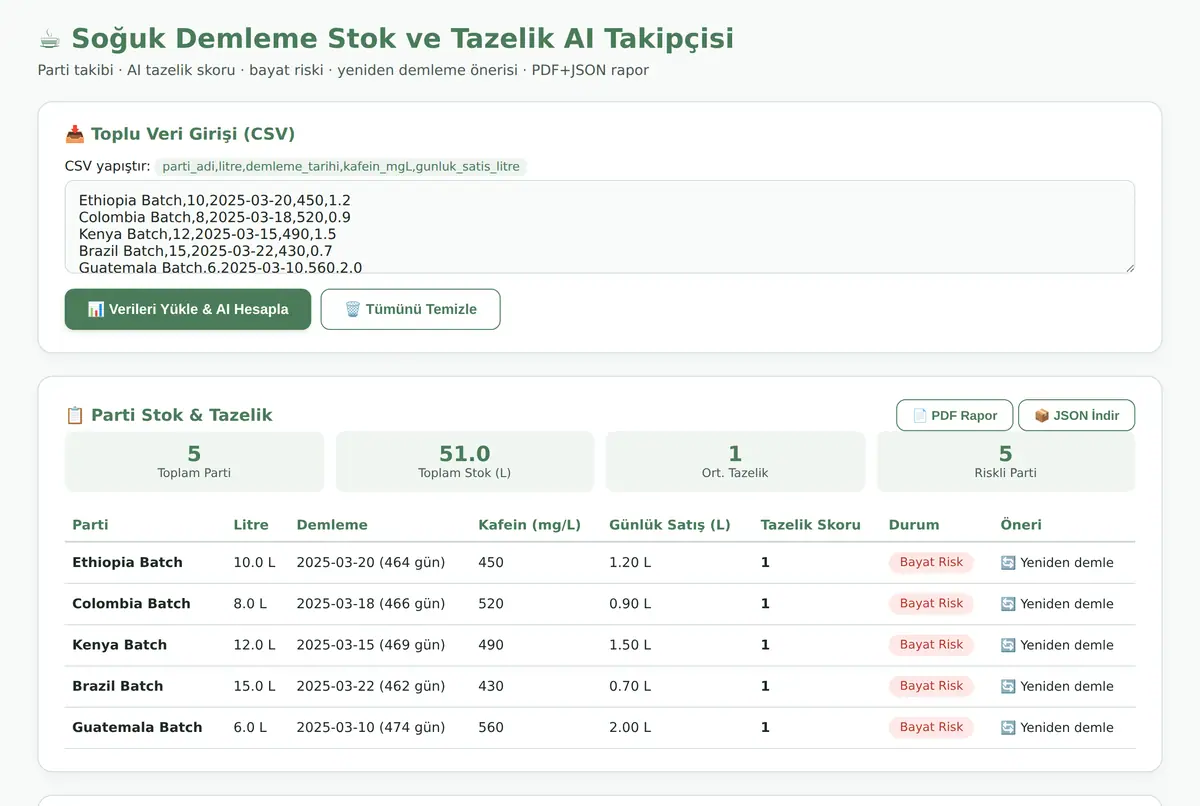Click Verileri Yükle & AI Hesapla button
This screenshot has width=1200, height=806.
(188, 309)
